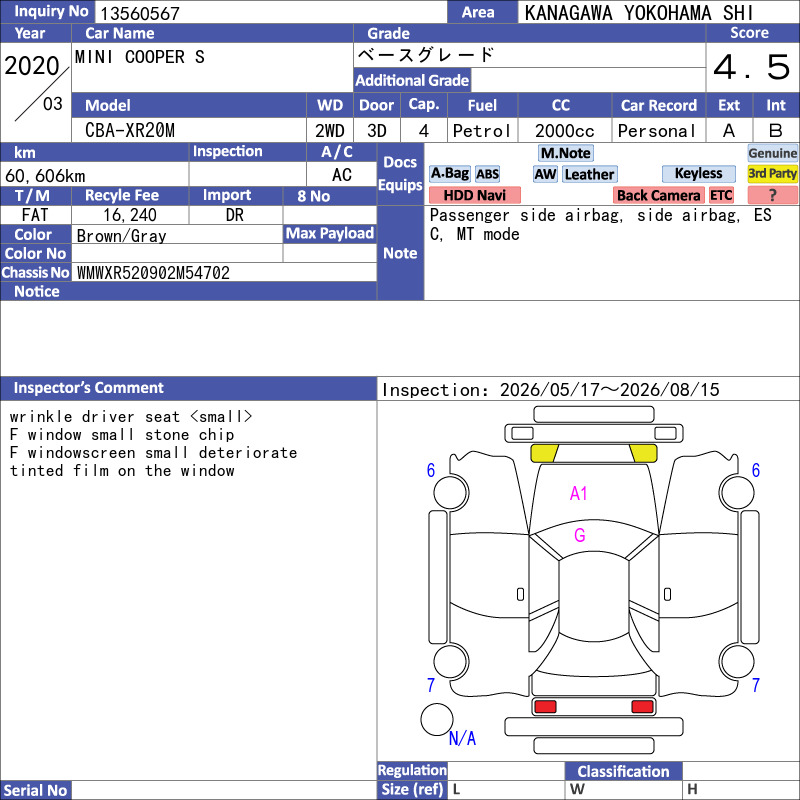Image resolution: width=800 pixels, height=800 pixels.
Task: Click comment 'F windowscreen small deteriorate'
Action: 153,453
